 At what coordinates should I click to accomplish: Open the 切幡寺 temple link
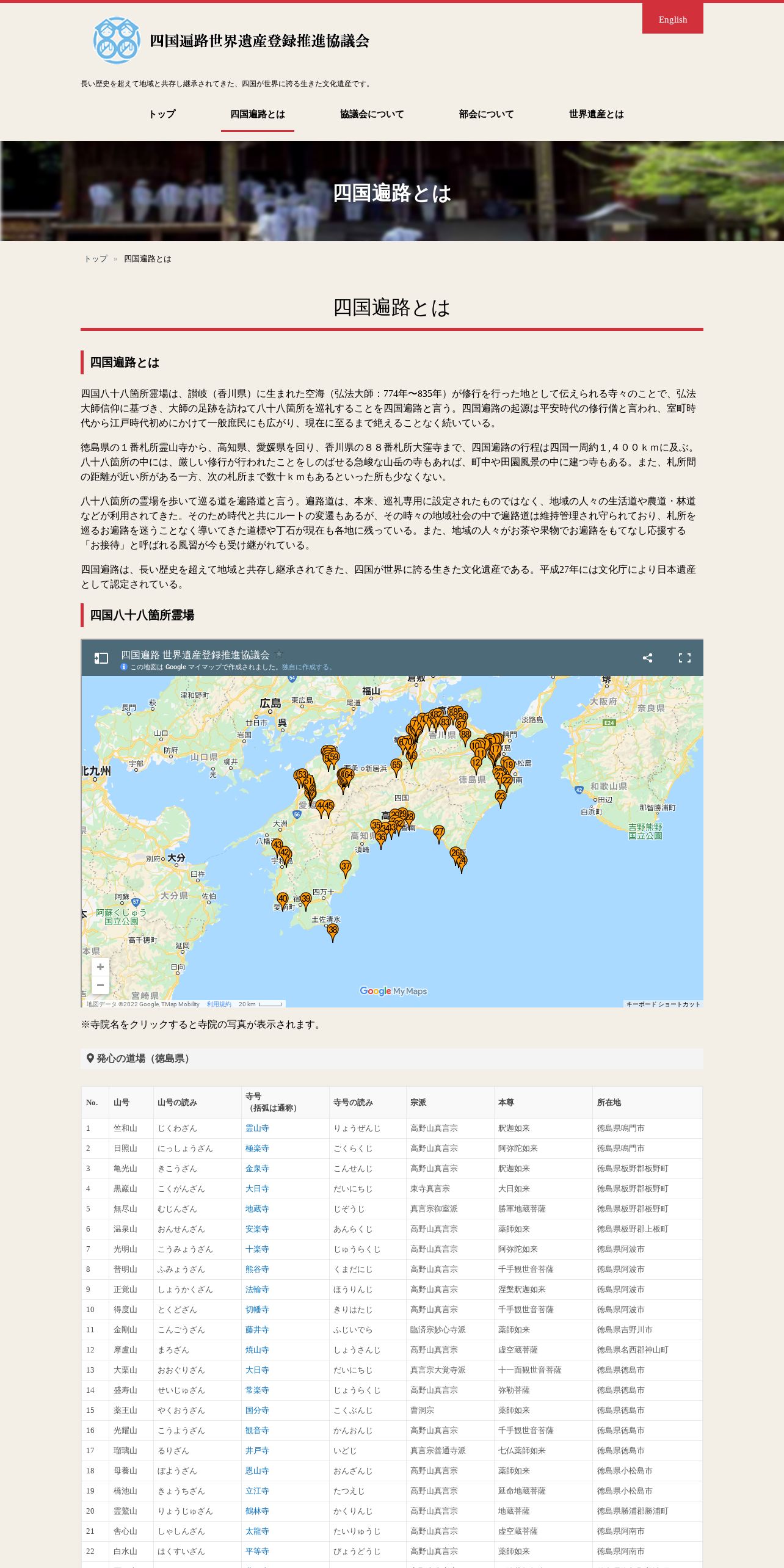(257, 1310)
